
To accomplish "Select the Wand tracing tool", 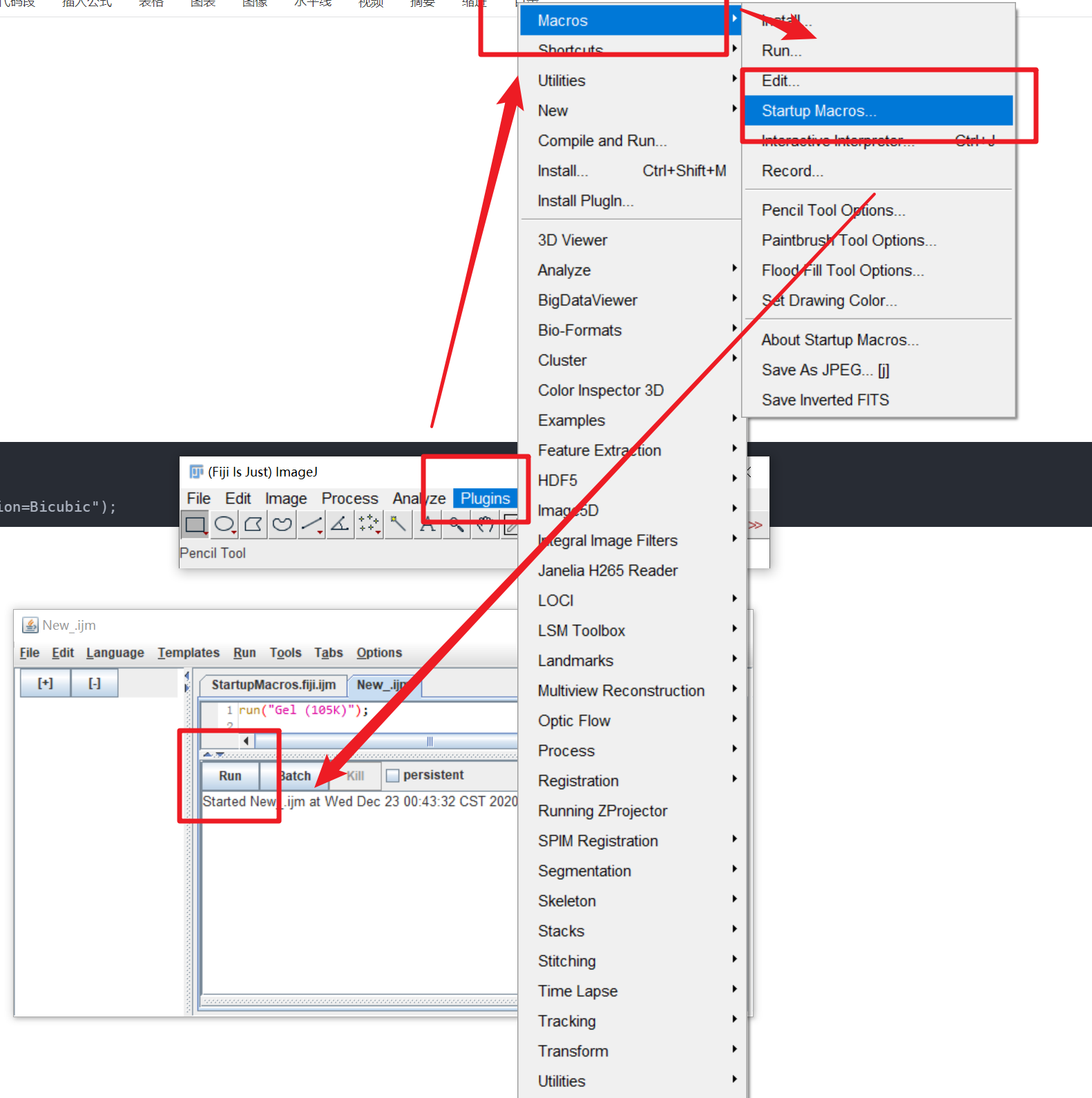I will click(x=399, y=525).
